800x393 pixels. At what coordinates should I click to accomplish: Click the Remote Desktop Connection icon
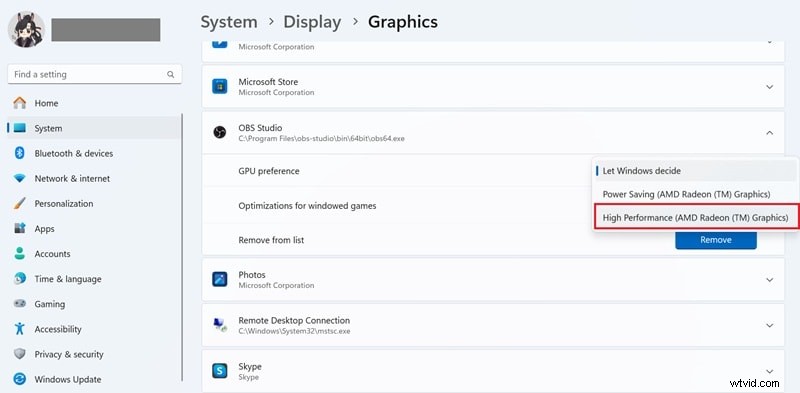click(219, 325)
